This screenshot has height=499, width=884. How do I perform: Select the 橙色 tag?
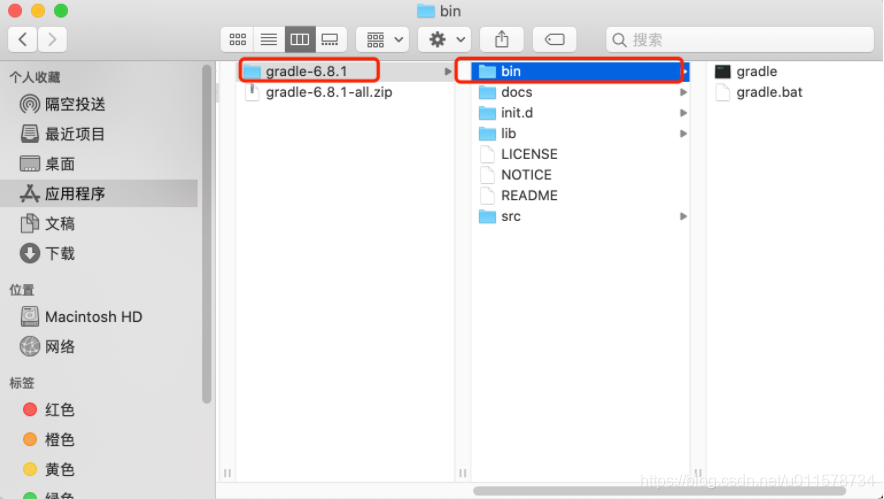[x=99, y=440]
